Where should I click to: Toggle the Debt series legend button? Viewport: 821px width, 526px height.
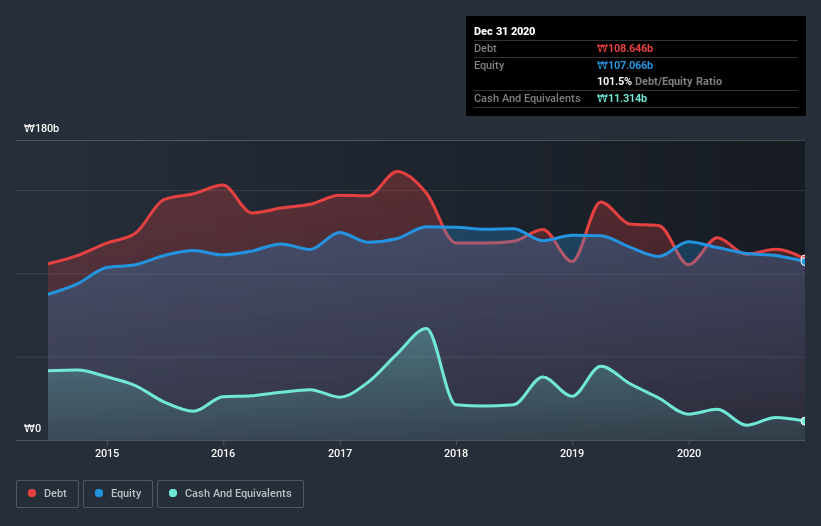point(48,494)
